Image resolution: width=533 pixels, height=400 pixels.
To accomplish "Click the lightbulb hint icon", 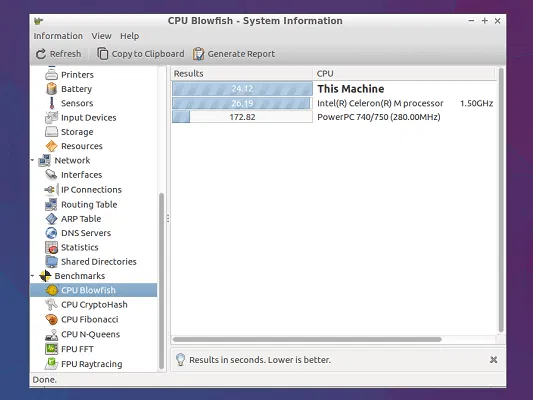I will click(180, 359).
